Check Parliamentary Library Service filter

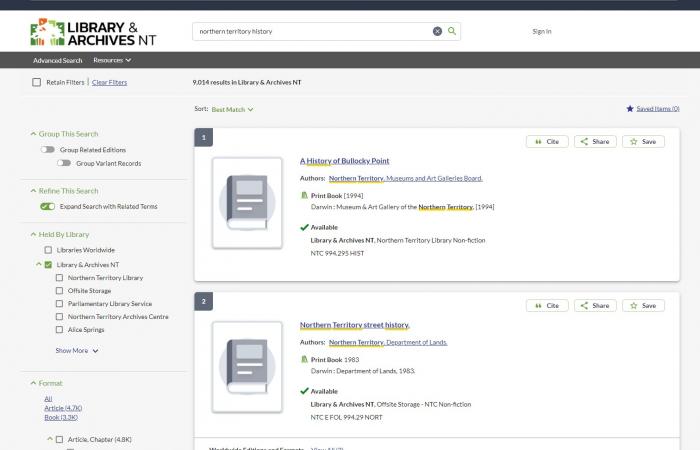(x=59, y=304)
